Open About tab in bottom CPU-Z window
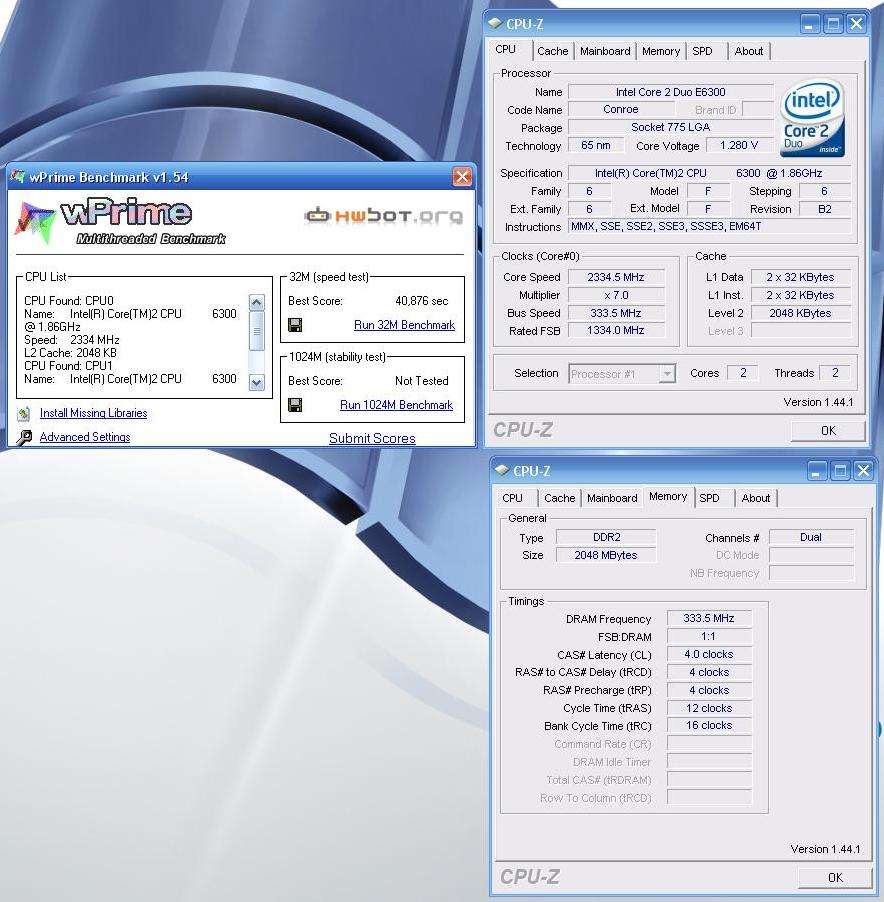Image resolution: width=884 pixels, height=902 pixels. [756, 498]
